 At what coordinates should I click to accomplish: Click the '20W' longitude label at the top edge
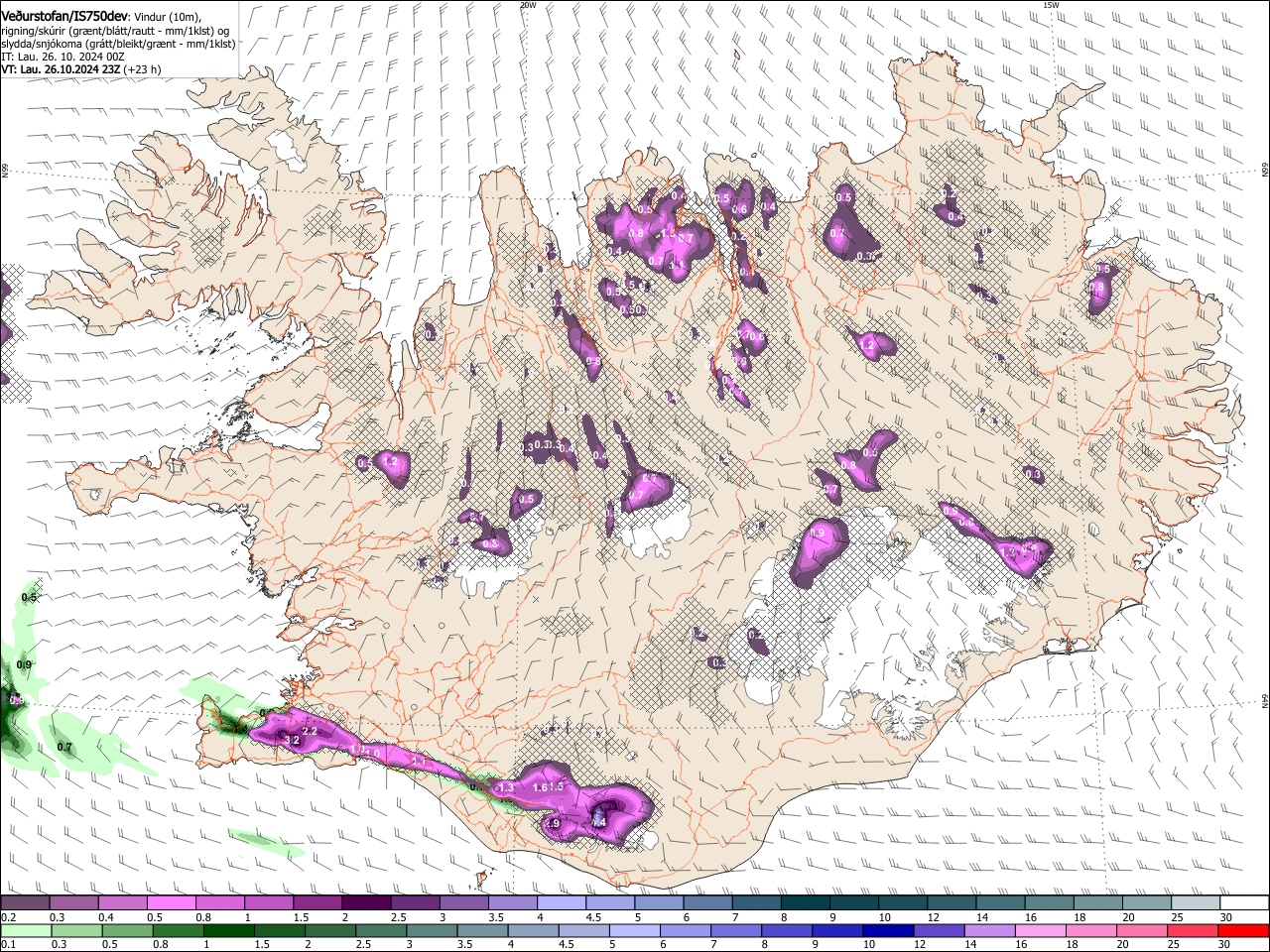pos(527,5)
